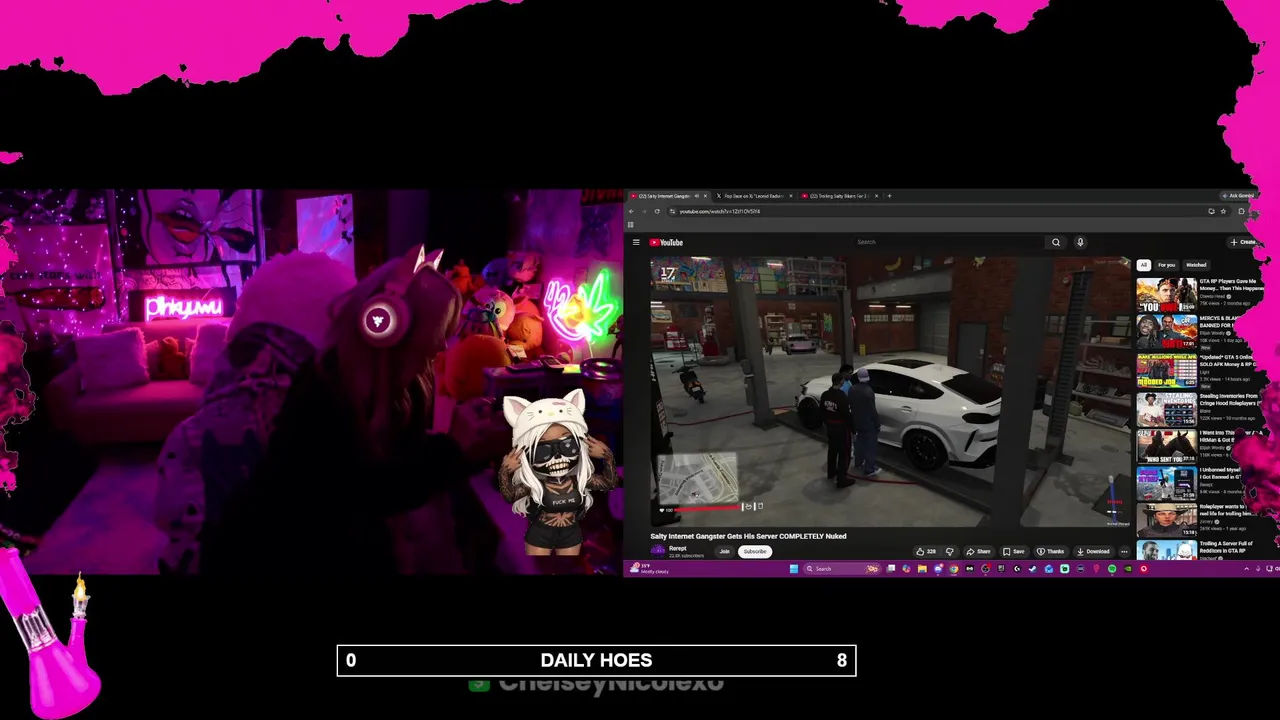Open Updated GTA 5 Online AFK thumbnail

point(1166,370)
